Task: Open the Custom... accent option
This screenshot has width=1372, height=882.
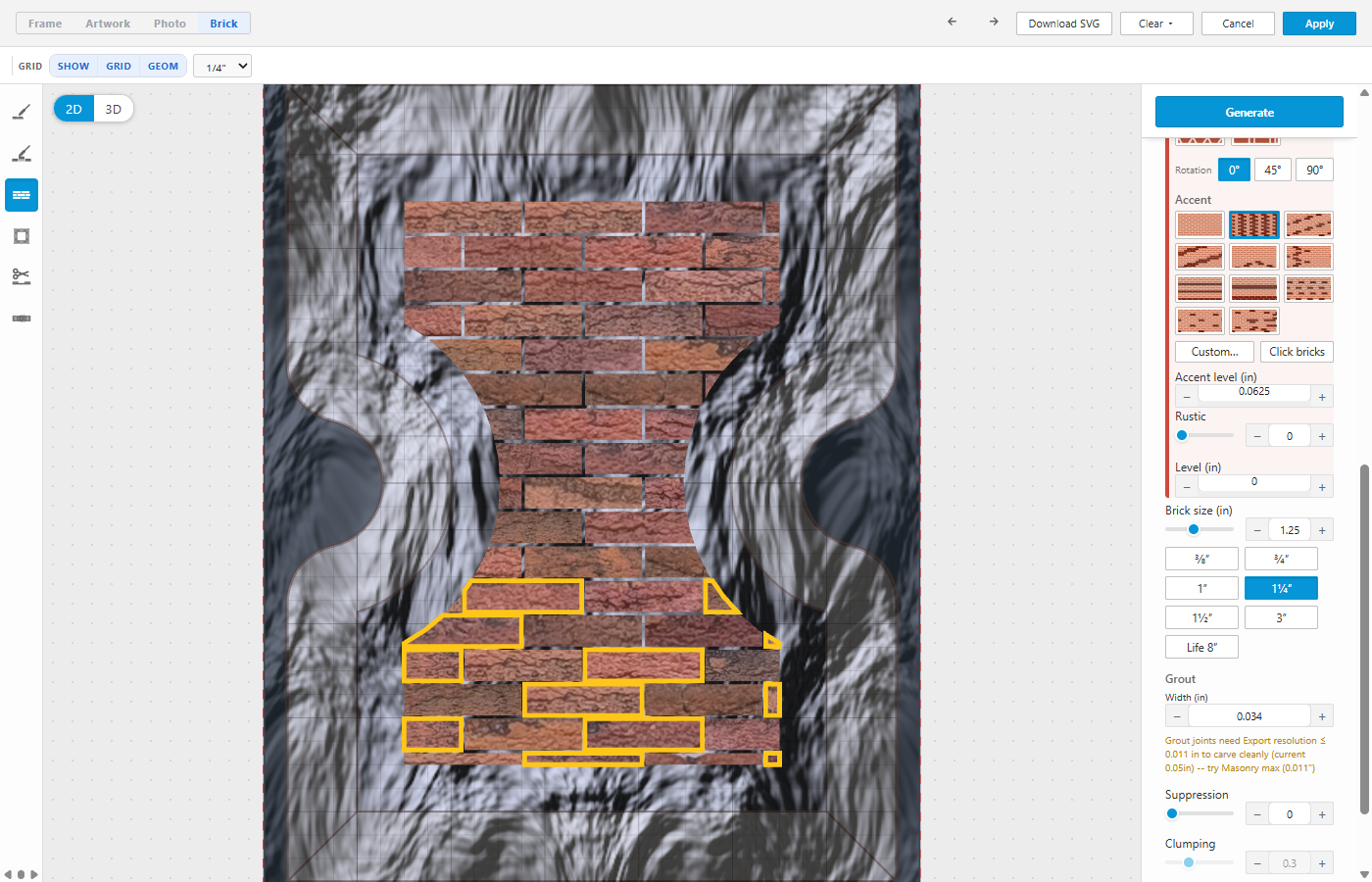Action: tap(1214, 352)
